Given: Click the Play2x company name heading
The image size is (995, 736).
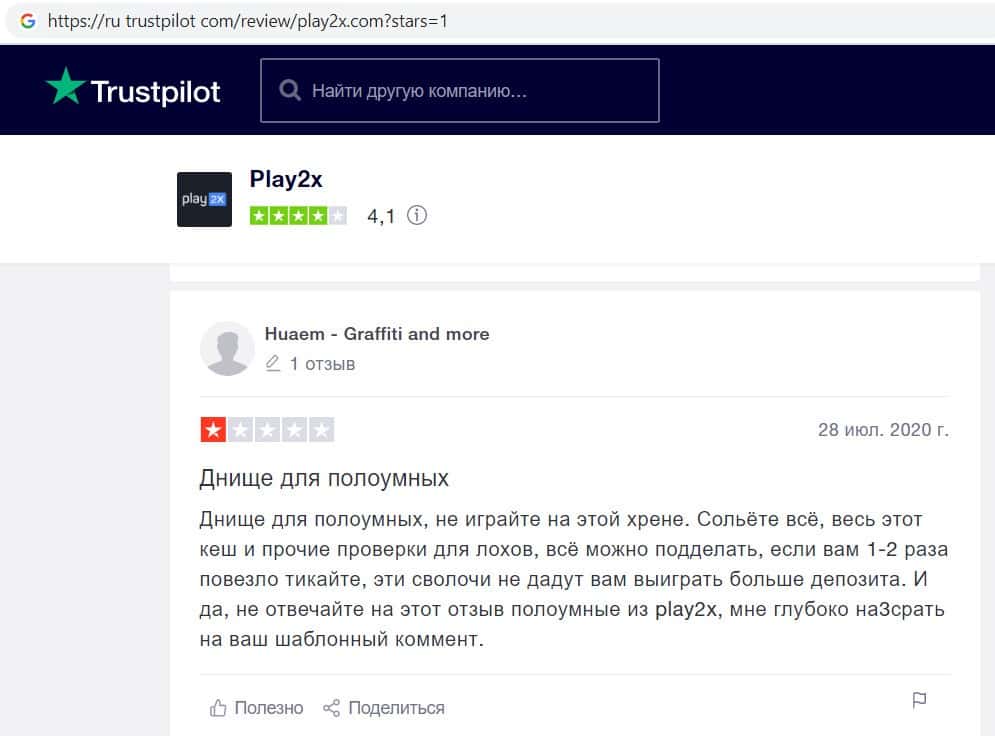Looking at the screenshot, I should (286, 180).
